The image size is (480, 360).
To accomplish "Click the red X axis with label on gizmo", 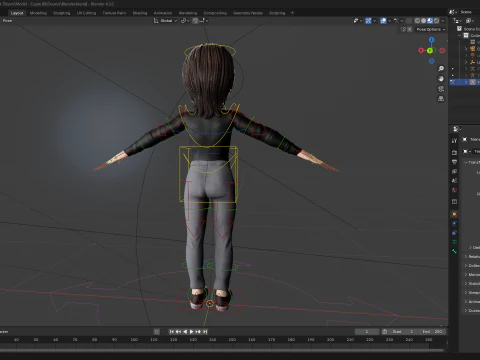I will (x=421, y=51).
